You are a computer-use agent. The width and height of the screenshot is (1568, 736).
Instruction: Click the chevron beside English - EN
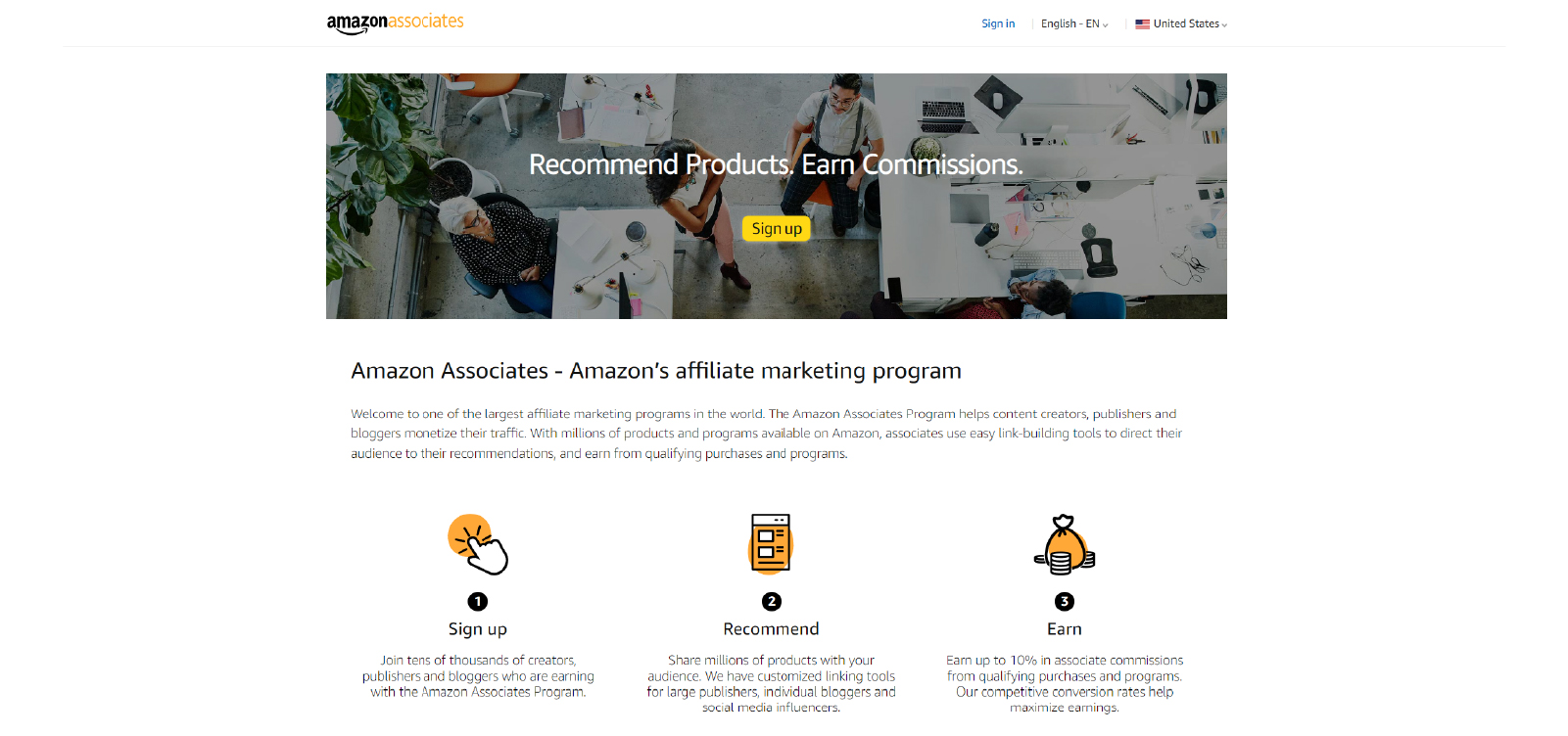[1106, 25]
